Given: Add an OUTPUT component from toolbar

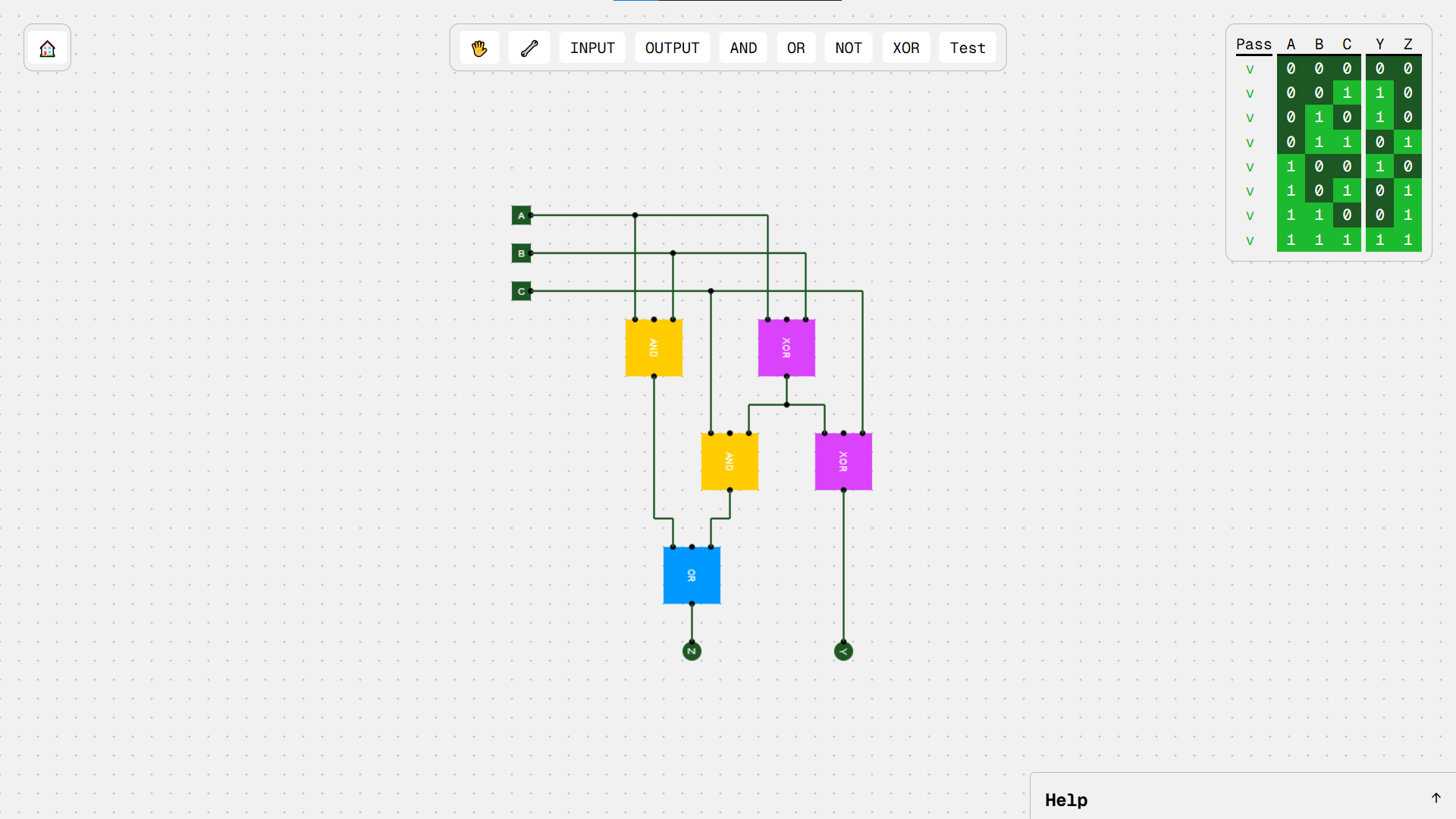Looking at the screenshot, I should pyautogui.click(x=672, y=49).
